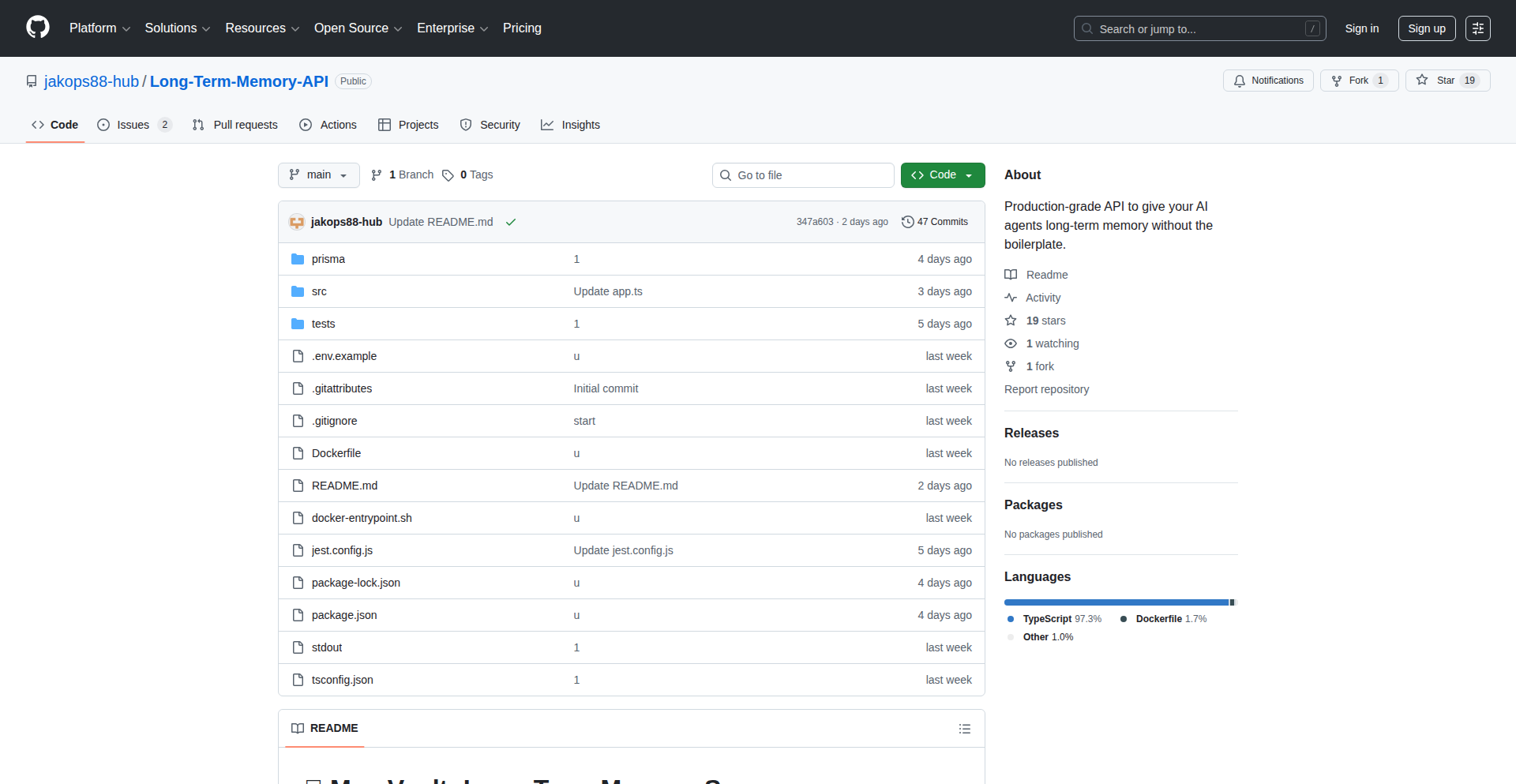Expand the green Code dropdown arrow
Image resolution: width=1516 pixels, height=784 pixels.
[x=969, y=174]
